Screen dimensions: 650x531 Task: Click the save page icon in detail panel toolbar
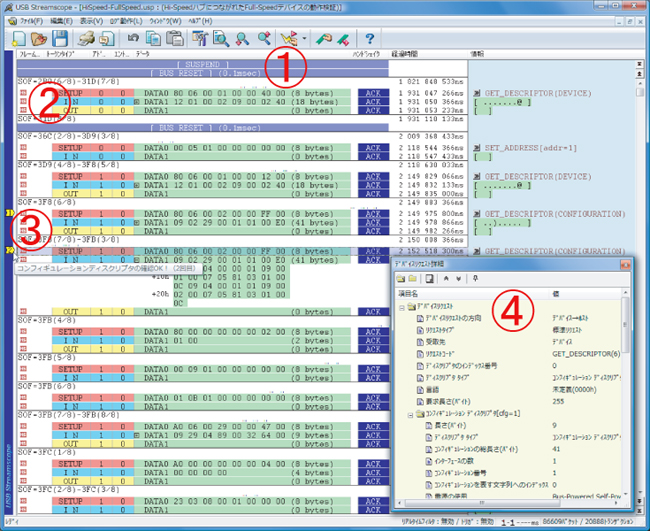[x=429, y=279]
